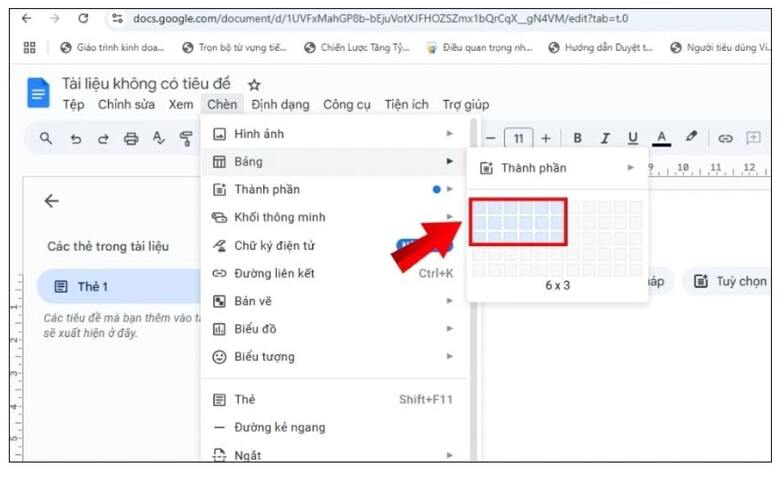Insert a link from the toolbar
780x477 pixels.
726,139
